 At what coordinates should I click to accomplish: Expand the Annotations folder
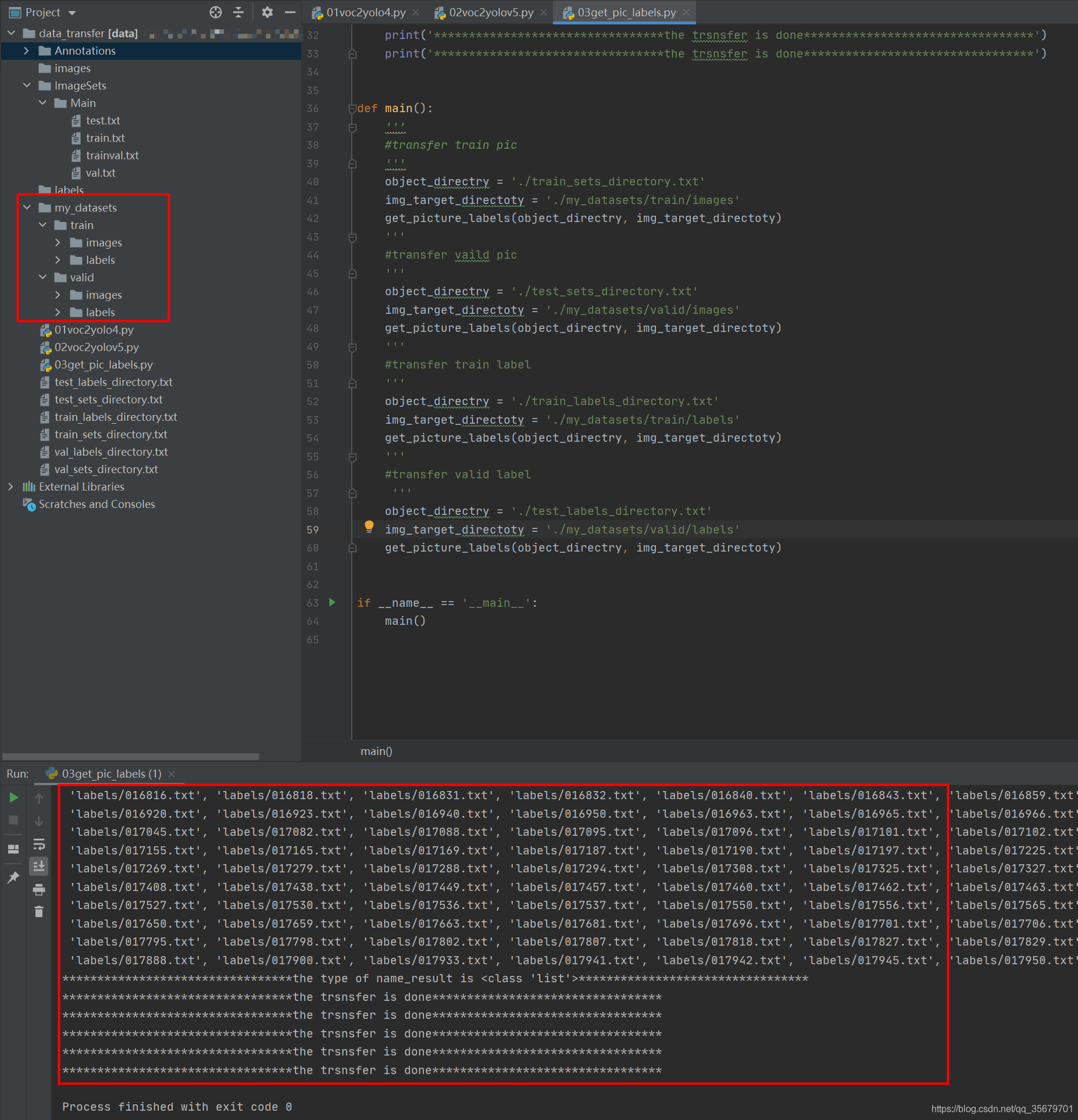point(26,51)
